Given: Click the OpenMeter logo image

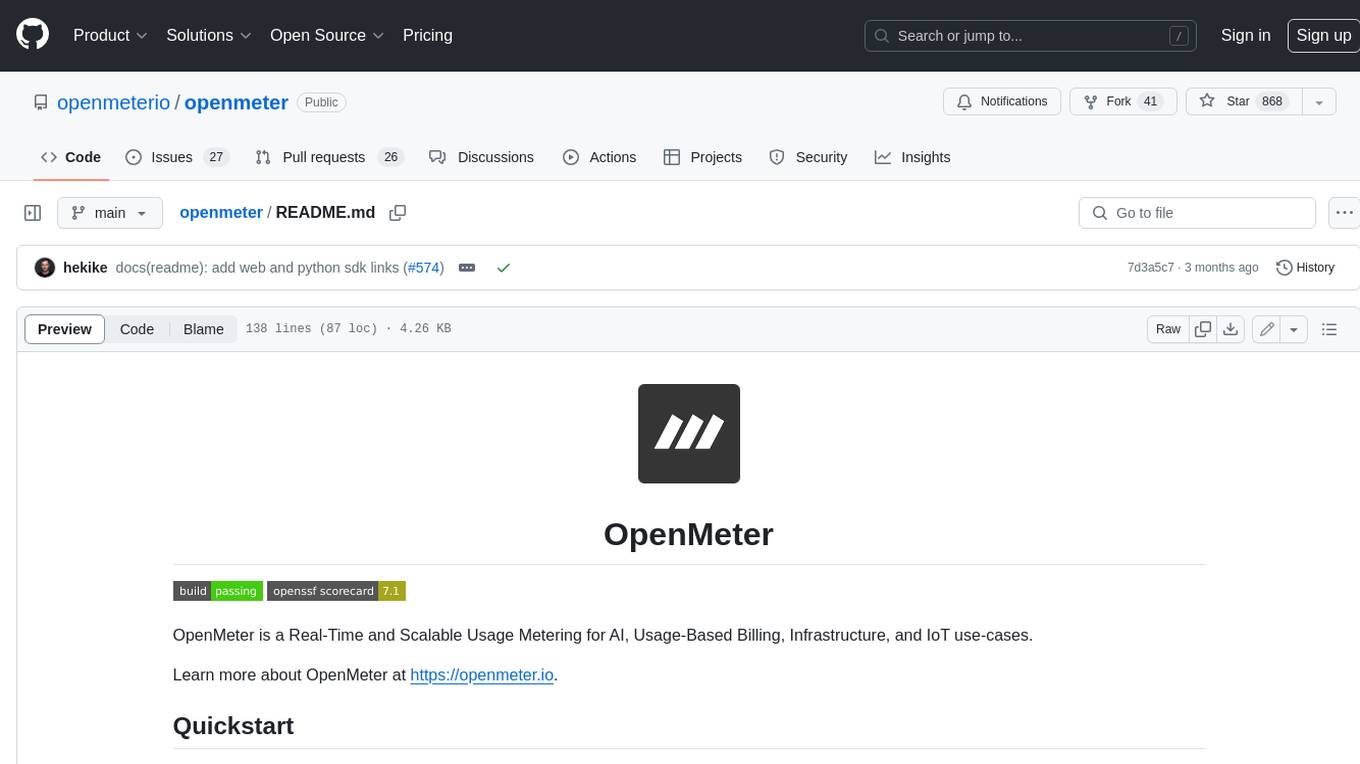Looking at the screenshot, I should pos(689,434).
